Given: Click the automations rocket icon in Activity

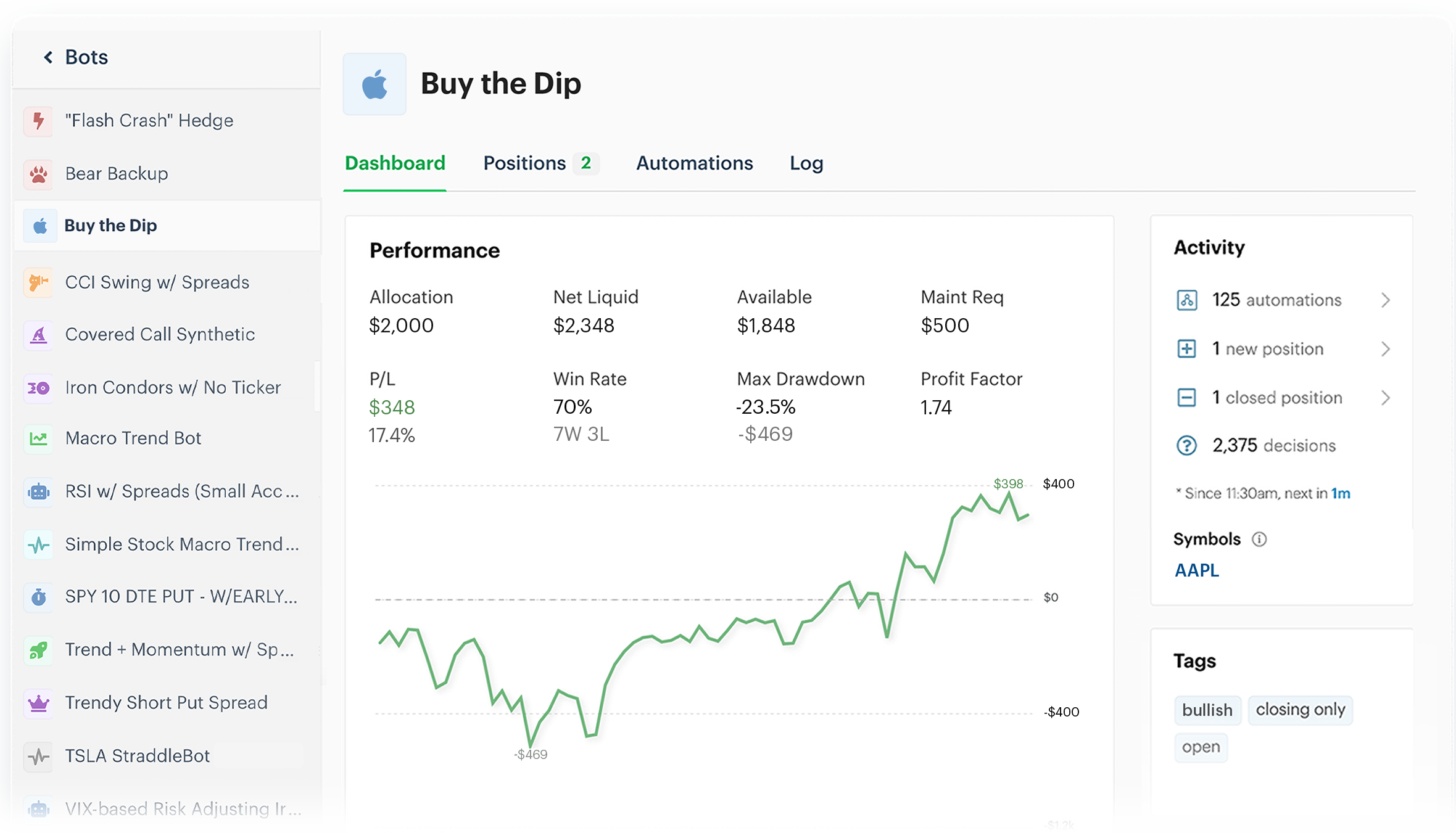Looking at the screenshot, I should [1186, 300].
